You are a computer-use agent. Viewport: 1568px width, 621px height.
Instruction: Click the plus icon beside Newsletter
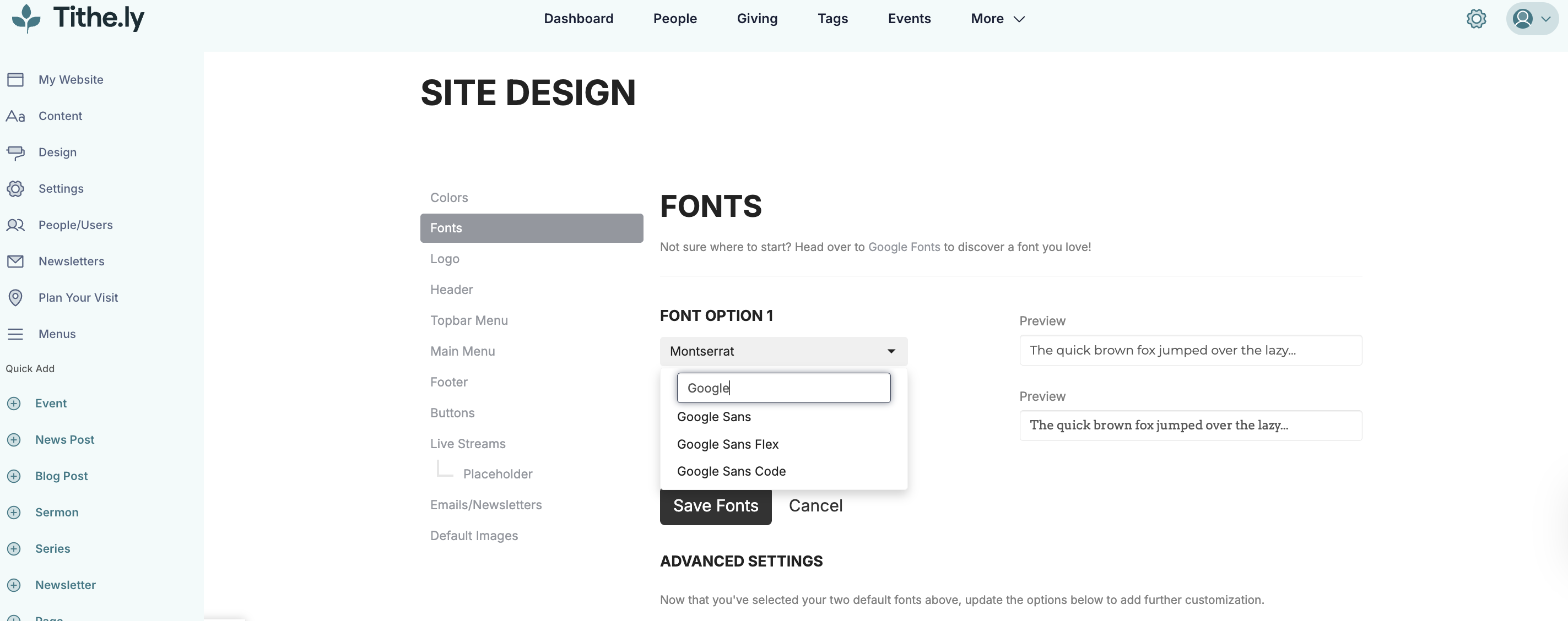(x=14, y=585)
